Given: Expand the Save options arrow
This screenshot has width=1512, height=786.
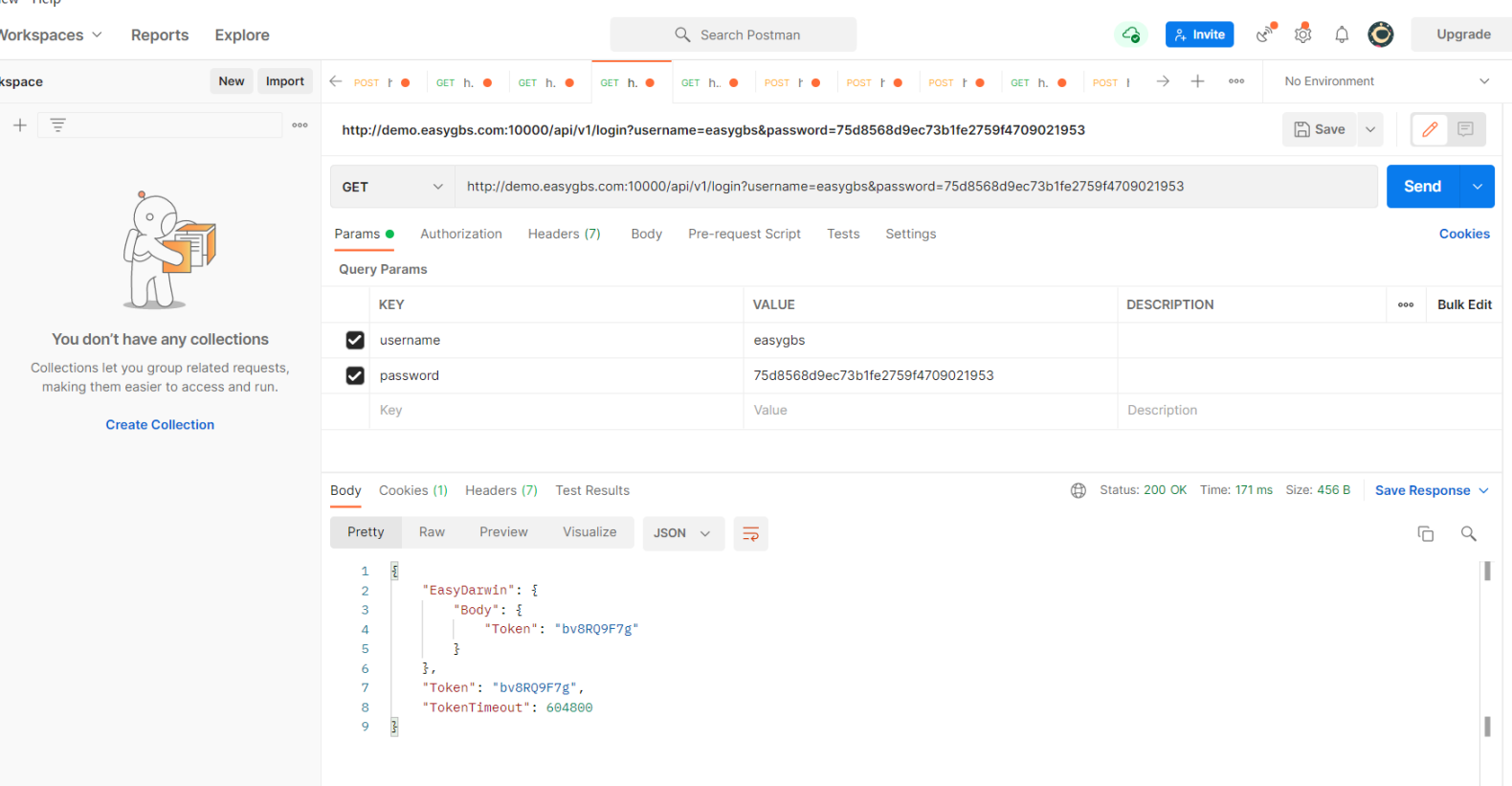Looking at the screenshot, I should point(1370,129).
